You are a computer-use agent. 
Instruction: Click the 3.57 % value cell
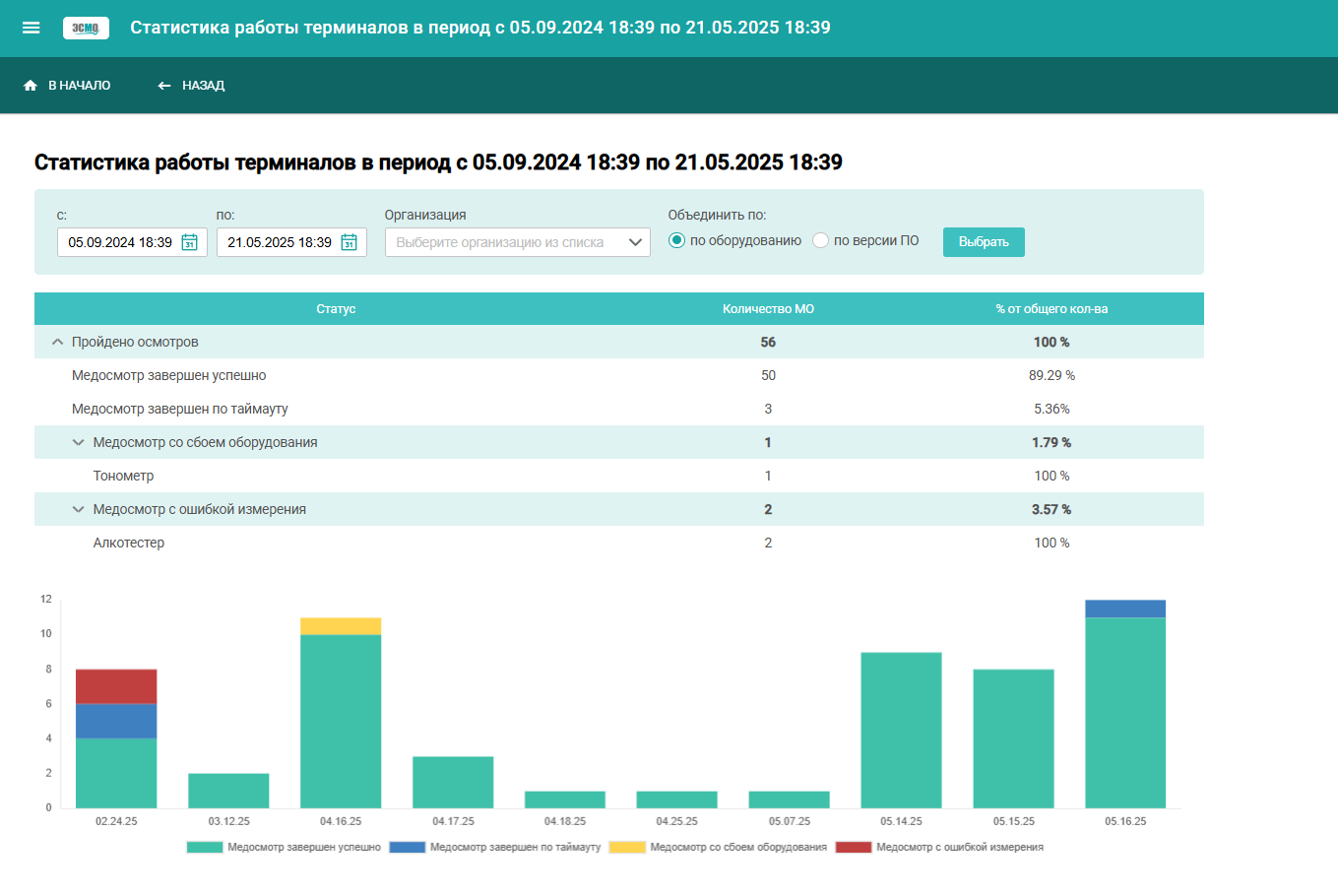click(1051, 509)
